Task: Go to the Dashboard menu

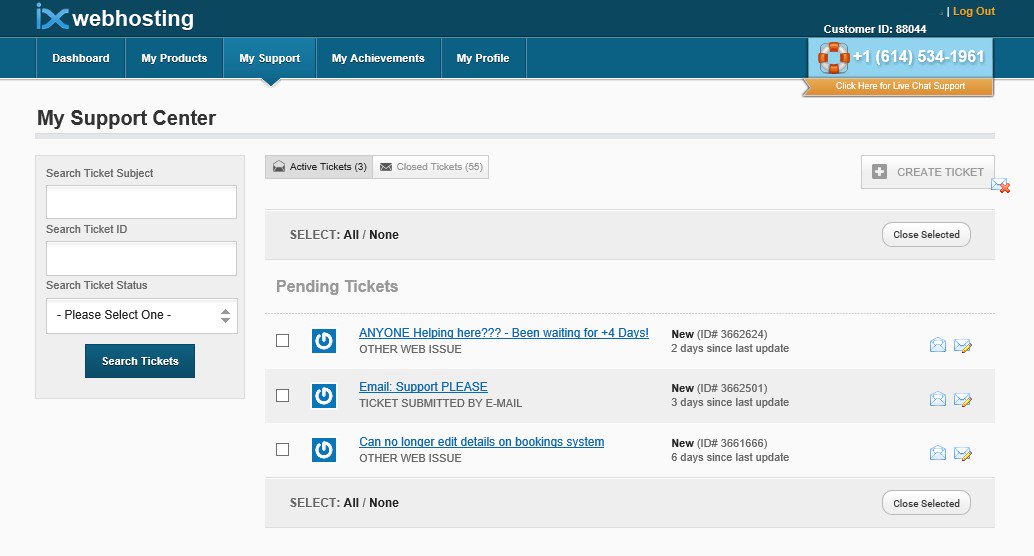Action: pos(81,58)
